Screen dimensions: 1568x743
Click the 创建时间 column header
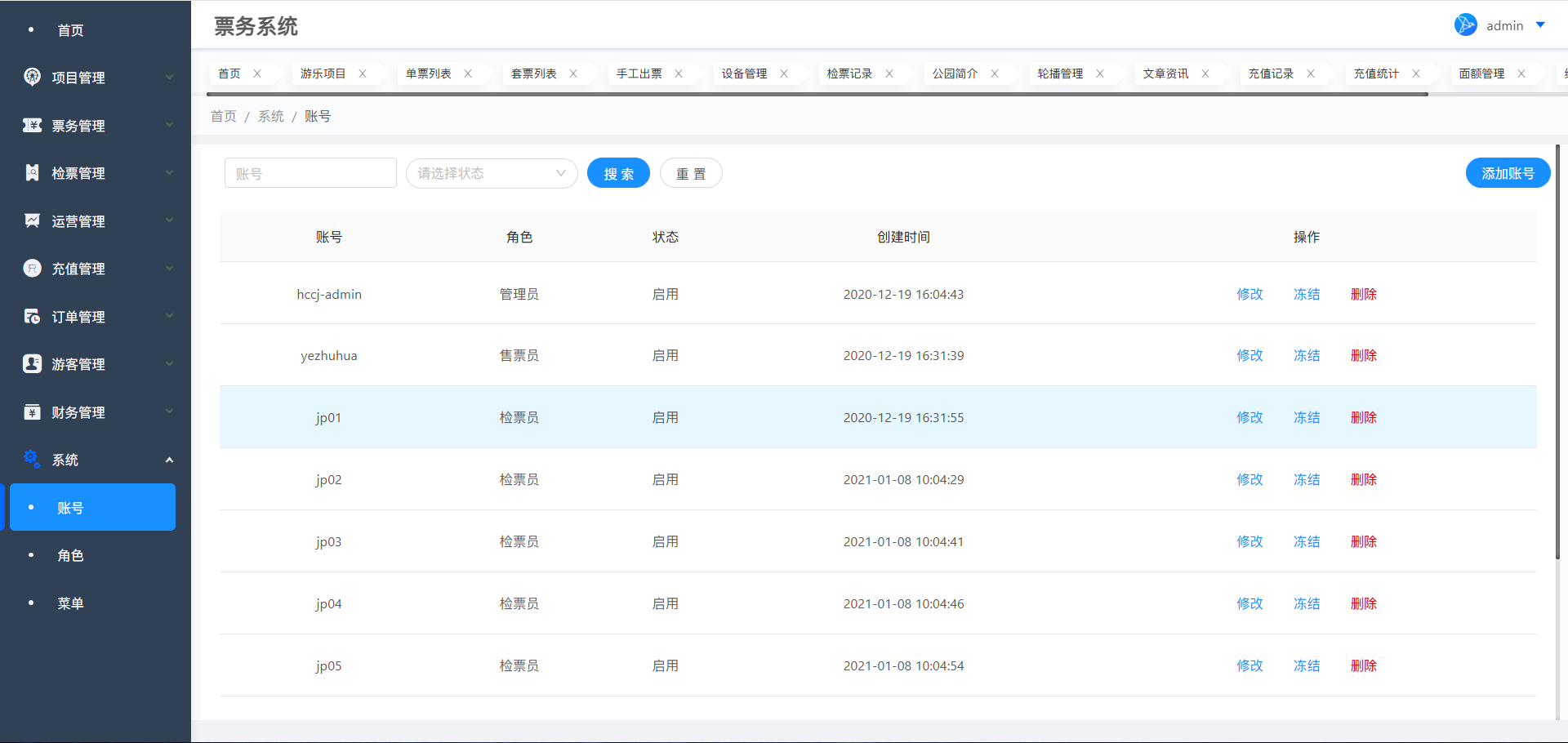[903, 237]
